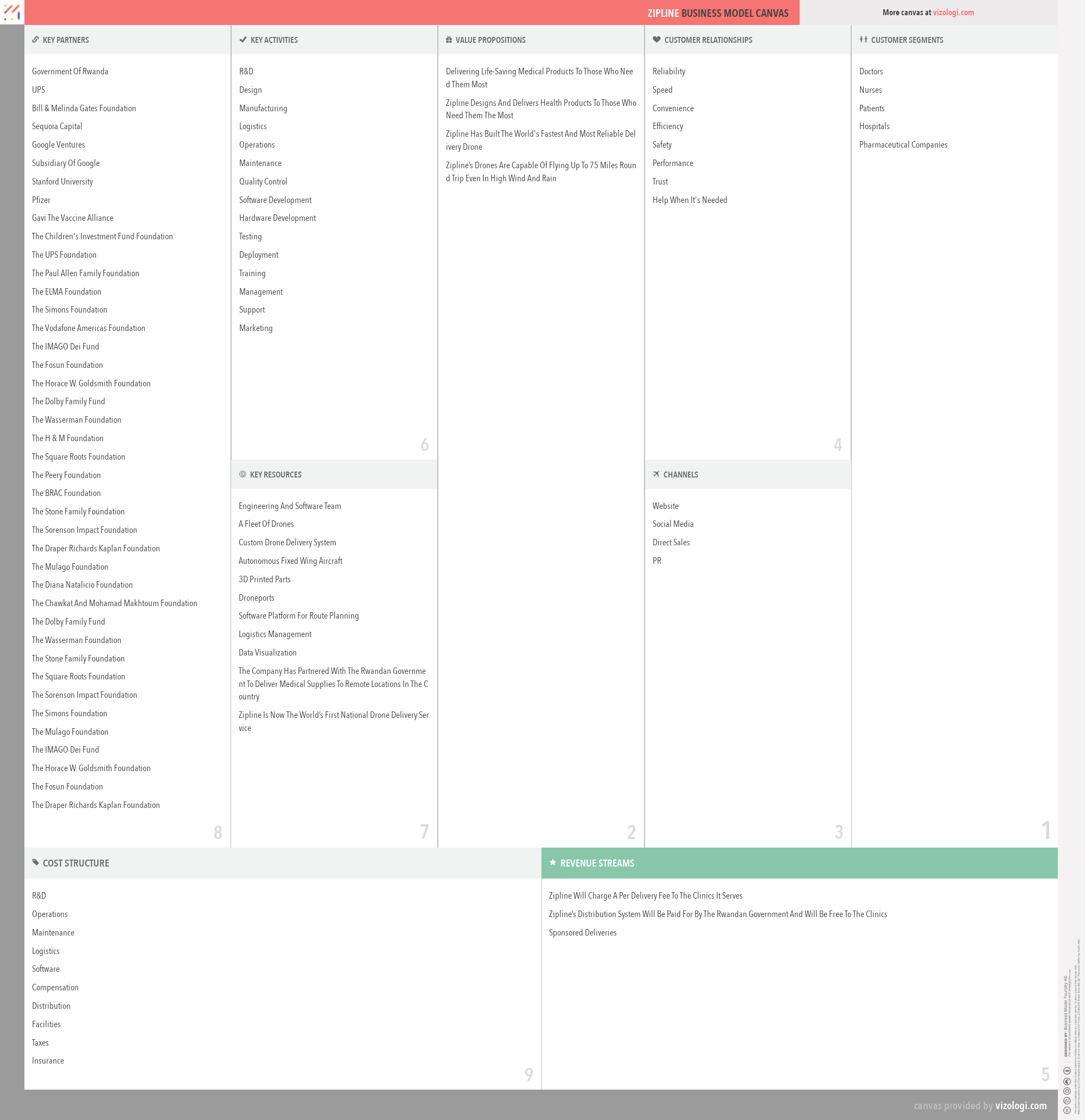Click the Zipline Business Model Canvas title
Viewport: 1085px width, 1120px height.
(718, 13)
